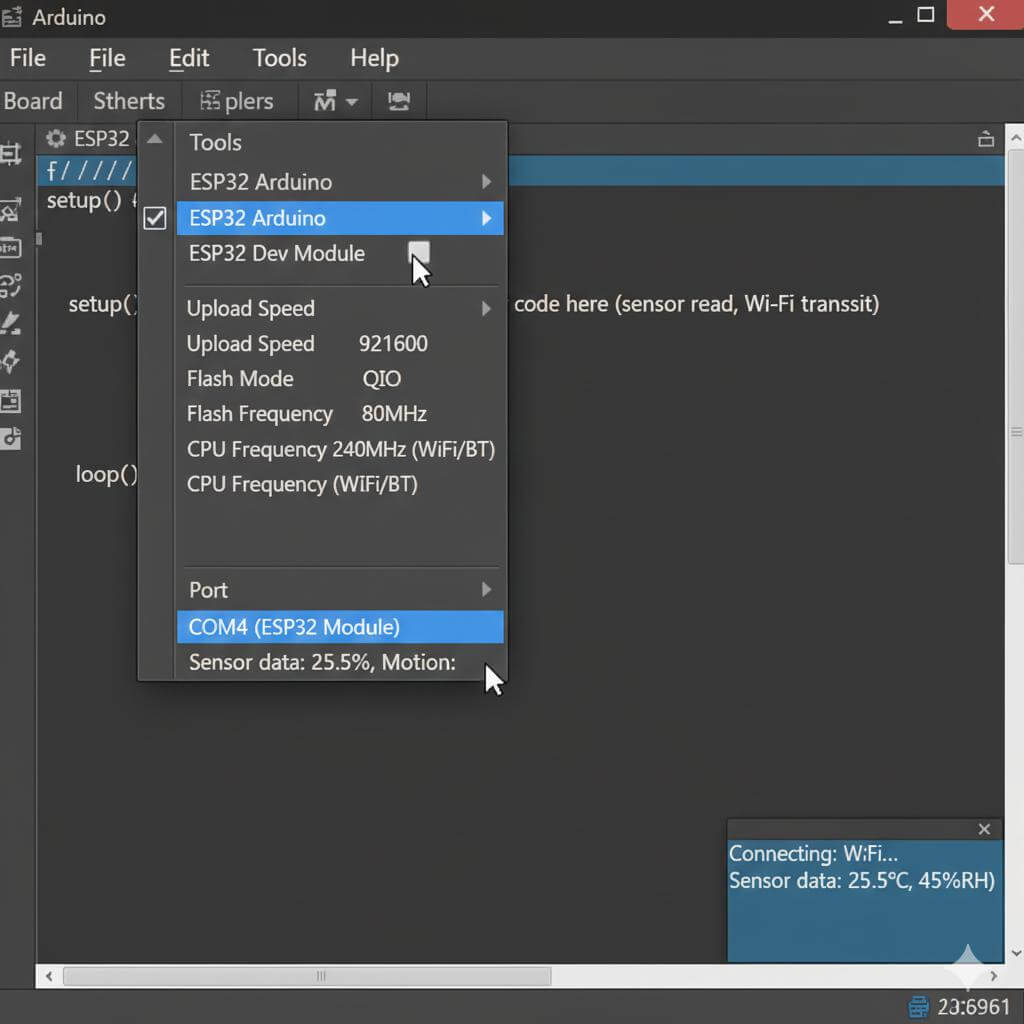Click the labeled rectangle icon in left sidebar
Image resolution: width=1024 pixels, height=1024 pixels.
[x=10, y=248]
